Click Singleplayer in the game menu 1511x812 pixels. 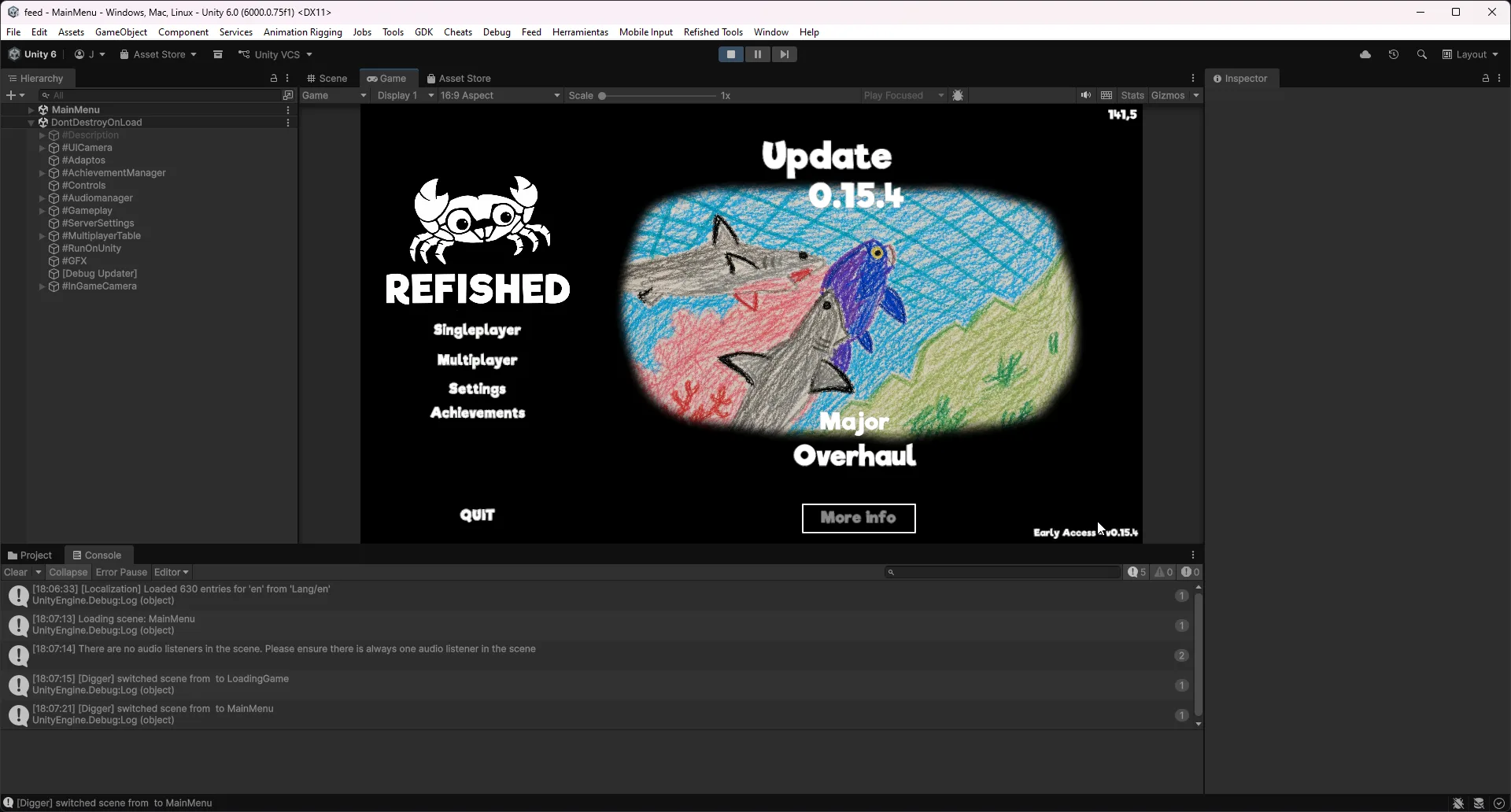click(x=477, y=330)
